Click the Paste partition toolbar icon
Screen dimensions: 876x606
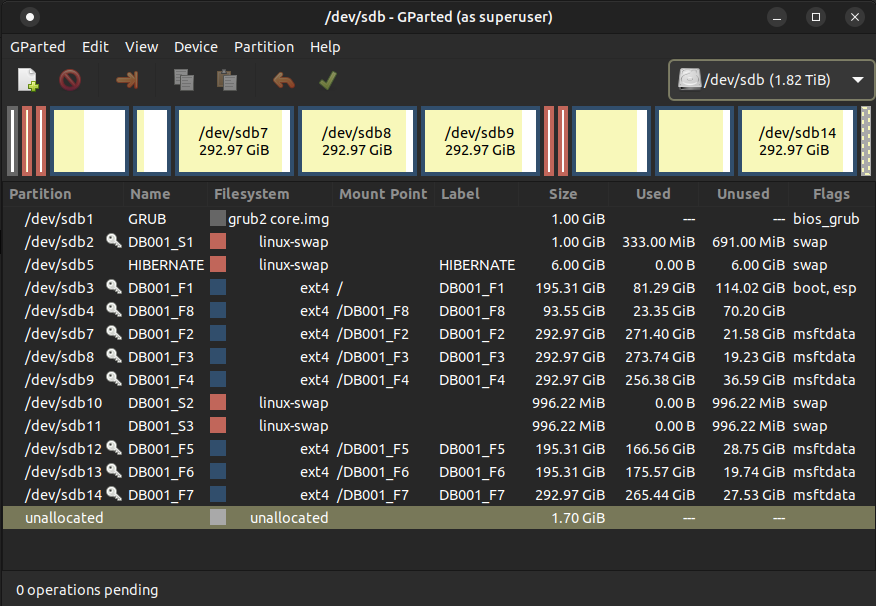click(x=227, y=80)
